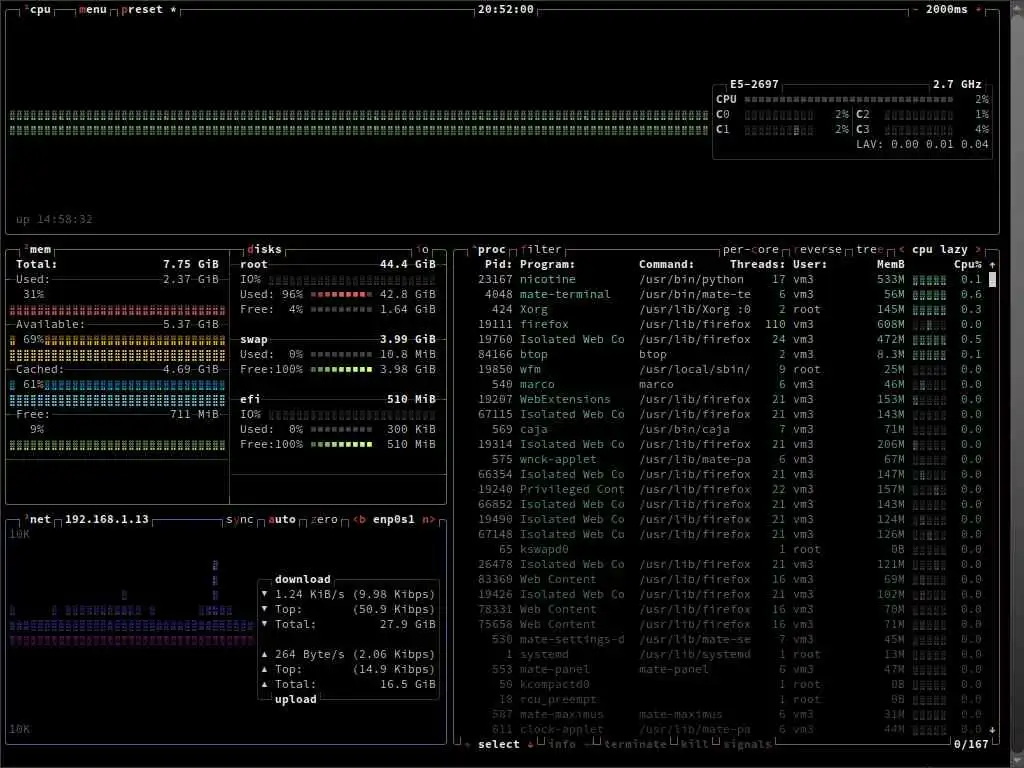Toggle reverse sorting order
This screenshot has height=768, width=1024.
click(818, 249)
